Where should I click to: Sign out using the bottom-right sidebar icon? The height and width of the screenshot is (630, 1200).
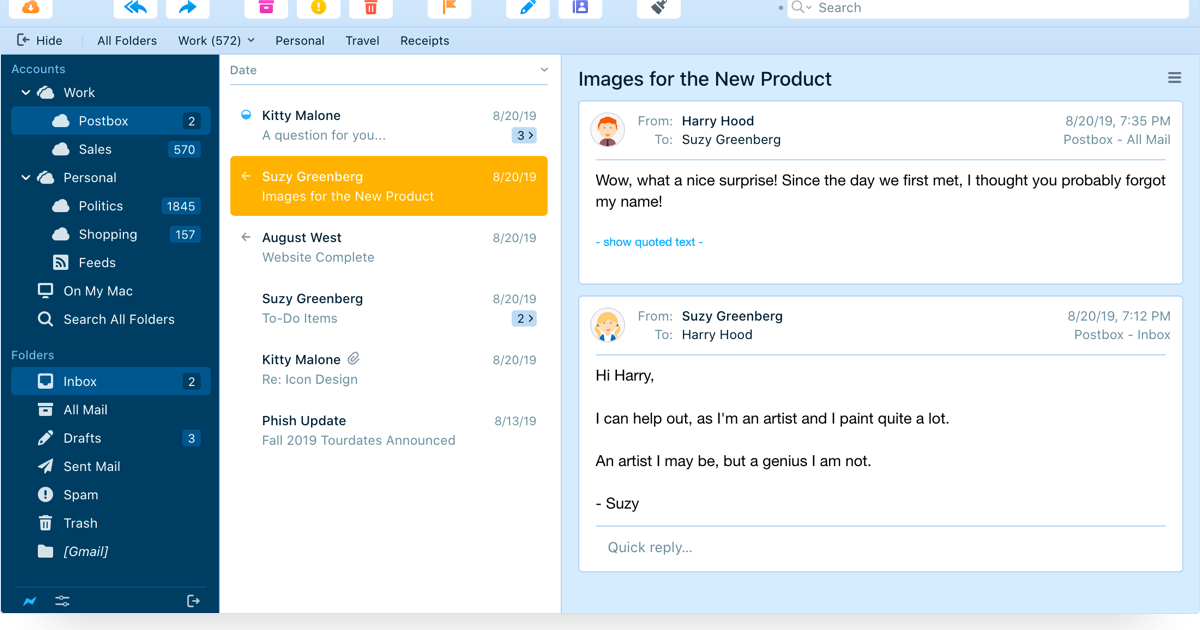tap(193, 600)
